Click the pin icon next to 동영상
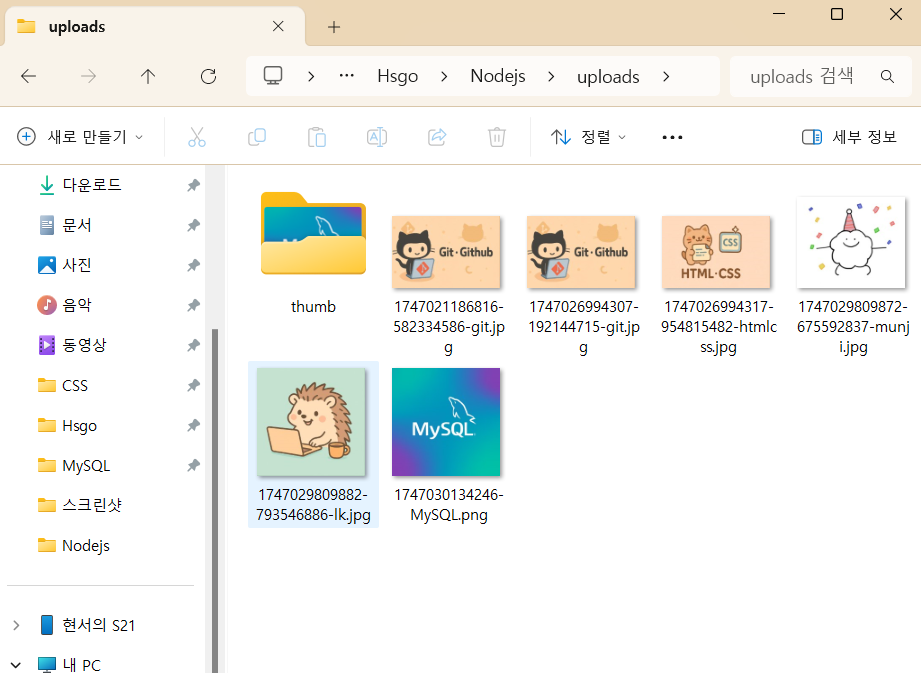The height and width of the screenshot is (673, 921). [x=193, y=345]
